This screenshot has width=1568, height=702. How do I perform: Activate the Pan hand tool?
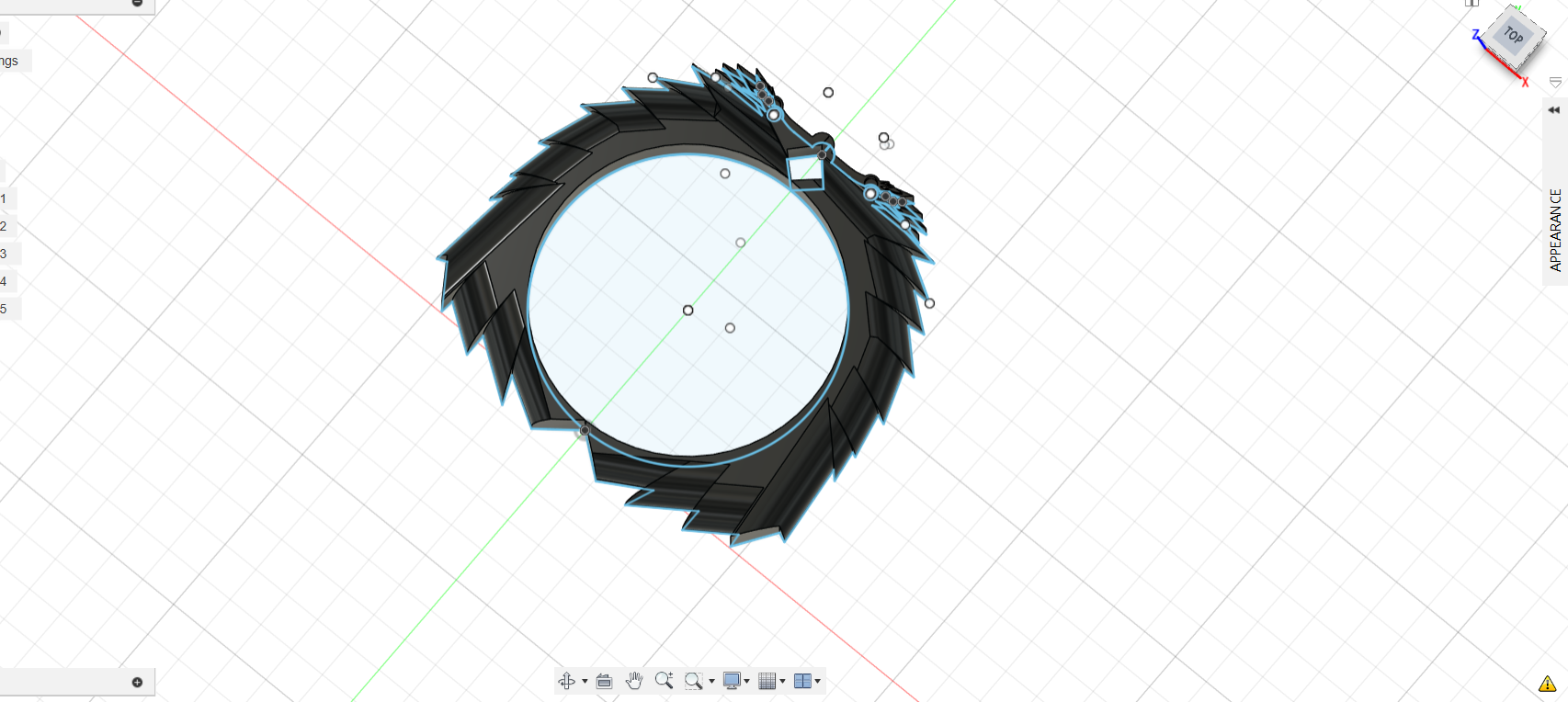[634, 681]
